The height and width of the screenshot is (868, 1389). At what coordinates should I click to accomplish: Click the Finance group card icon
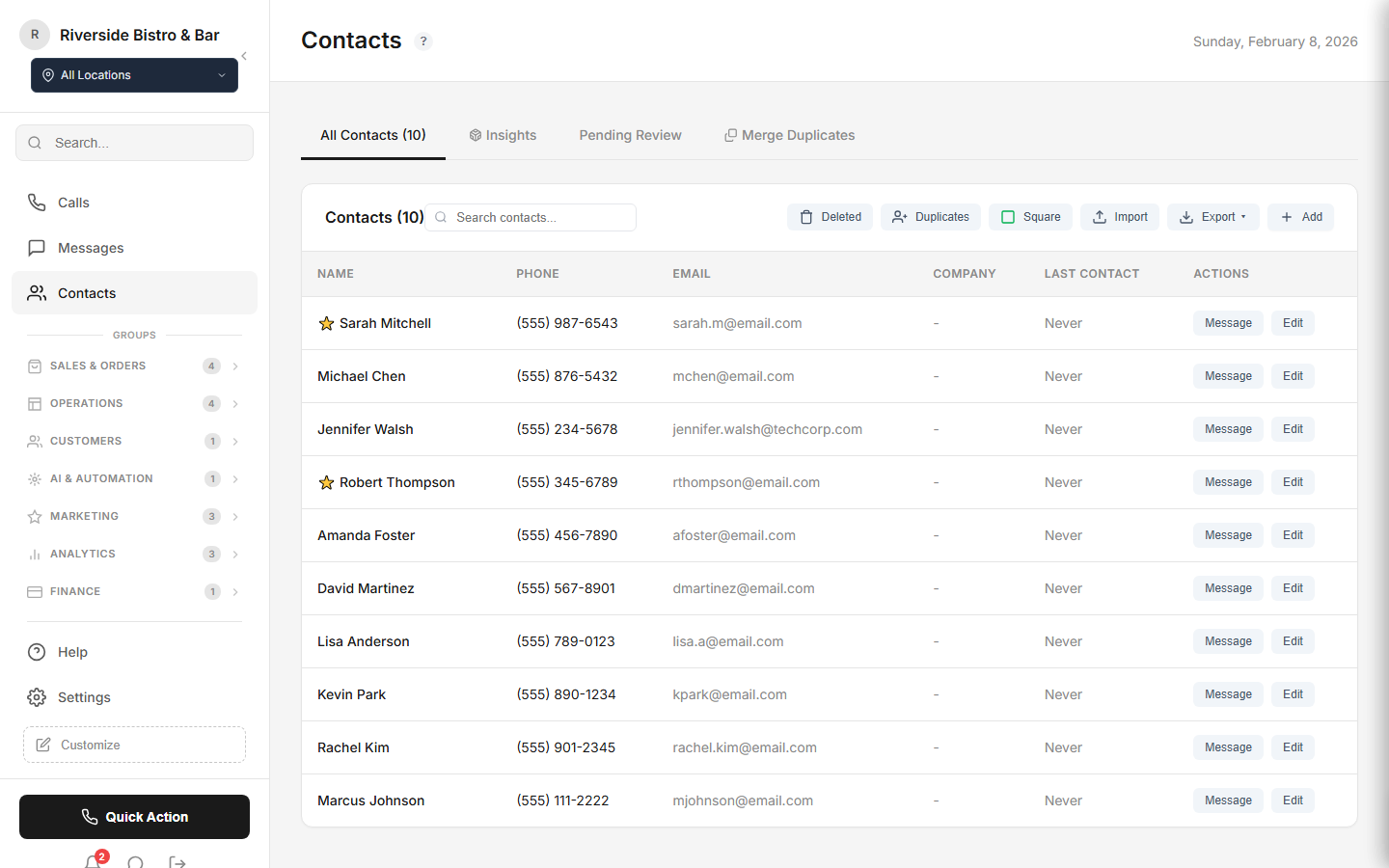coord(36,591)
